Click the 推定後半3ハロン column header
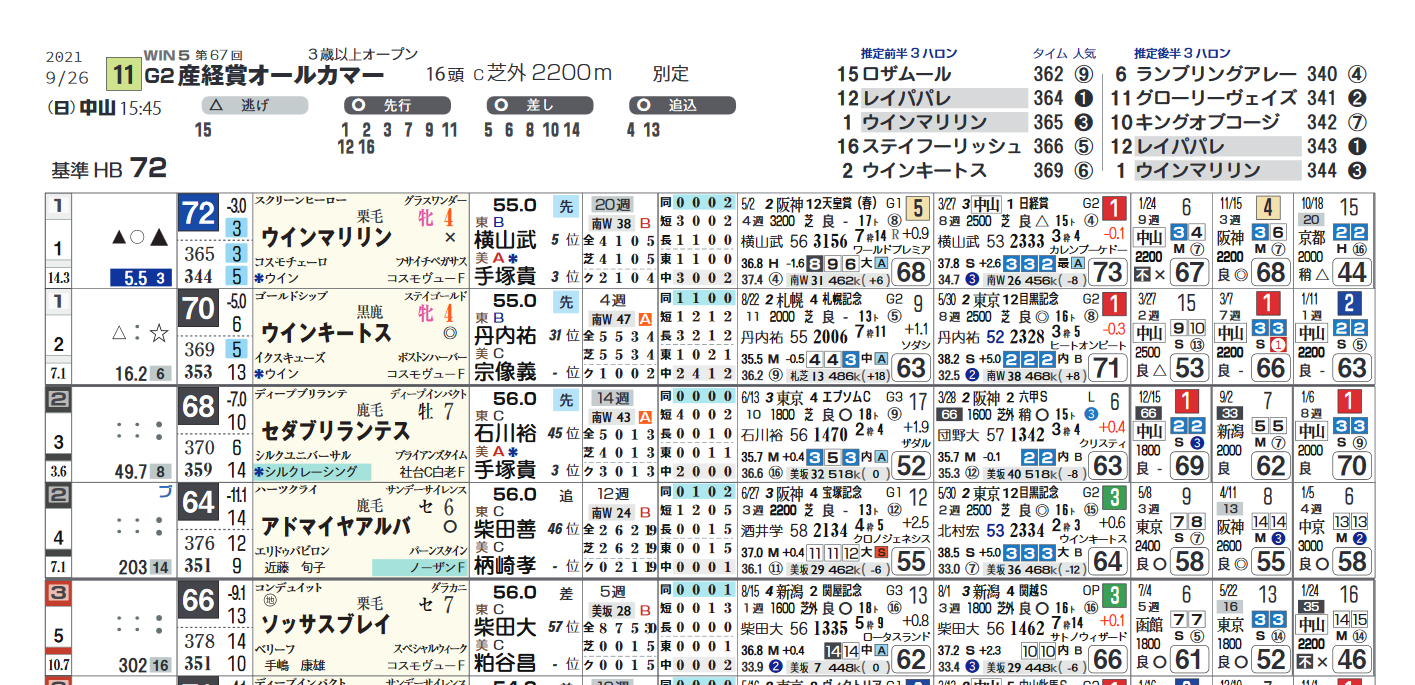The image size is (1415, 685). (1183, 53)
